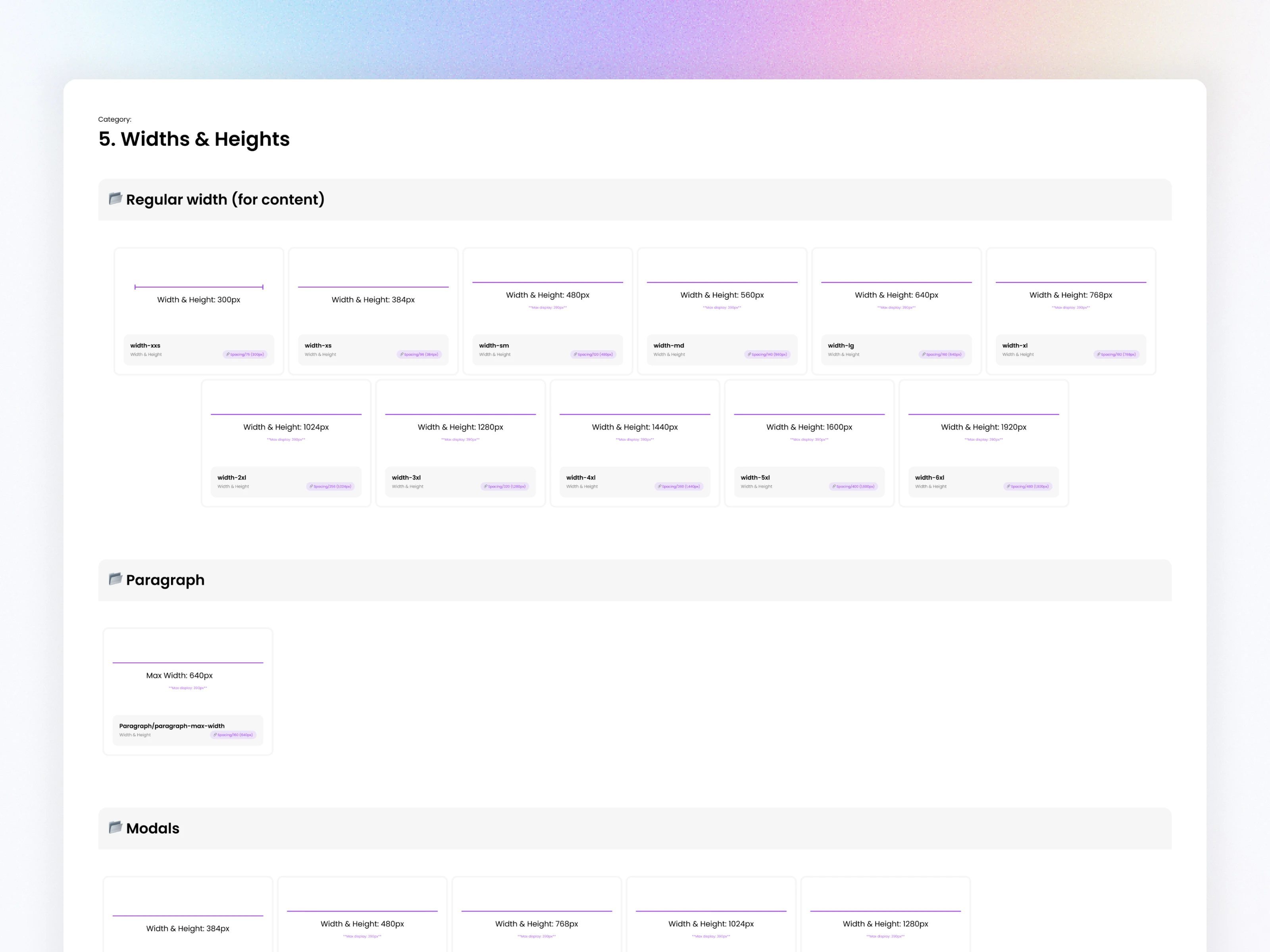The height and width of the screenshot is (952, 1270).
Task: Click pill in paragraph-max-width card
Action: 233,735
